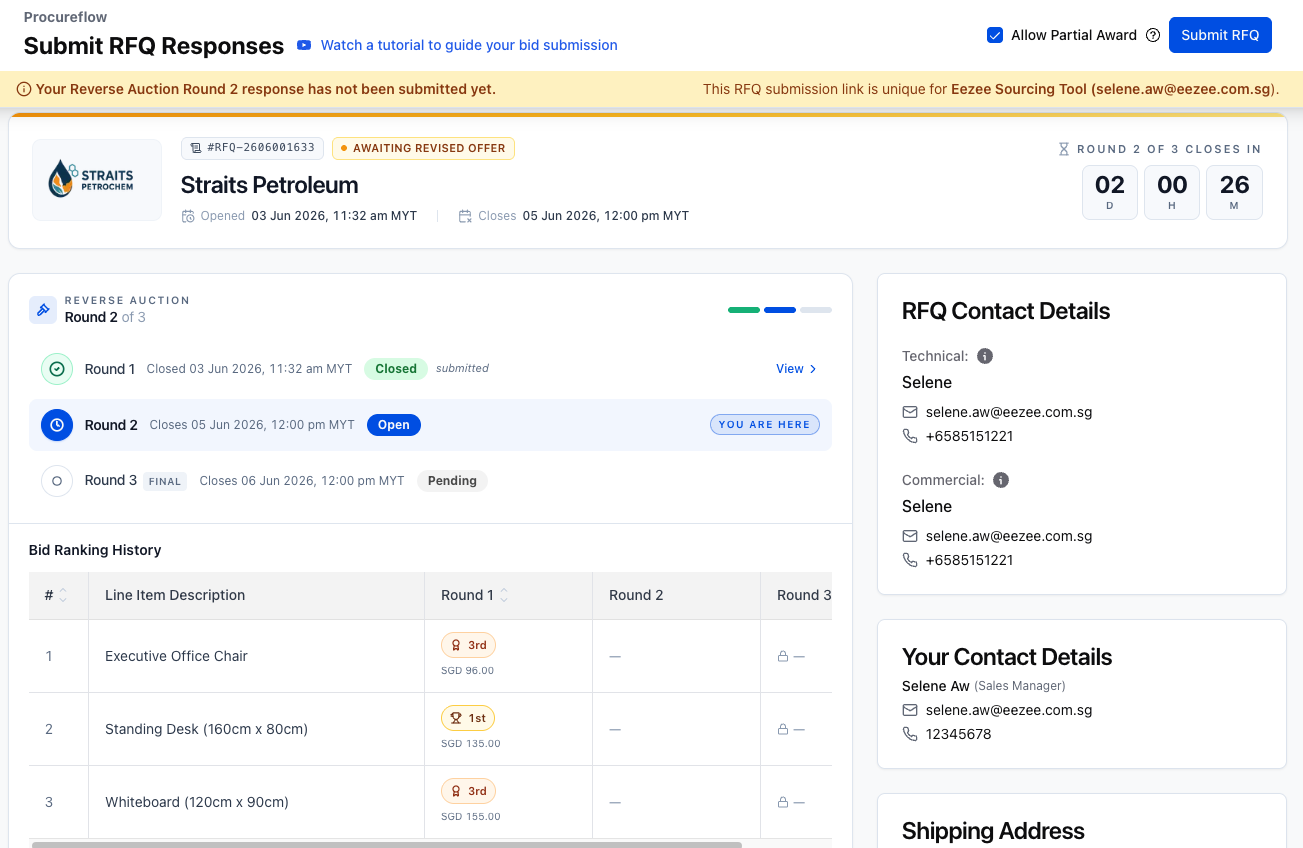Screen dimensions: 1303x848
Task: Click the video tutorial play icon
Action: (304, 45)
